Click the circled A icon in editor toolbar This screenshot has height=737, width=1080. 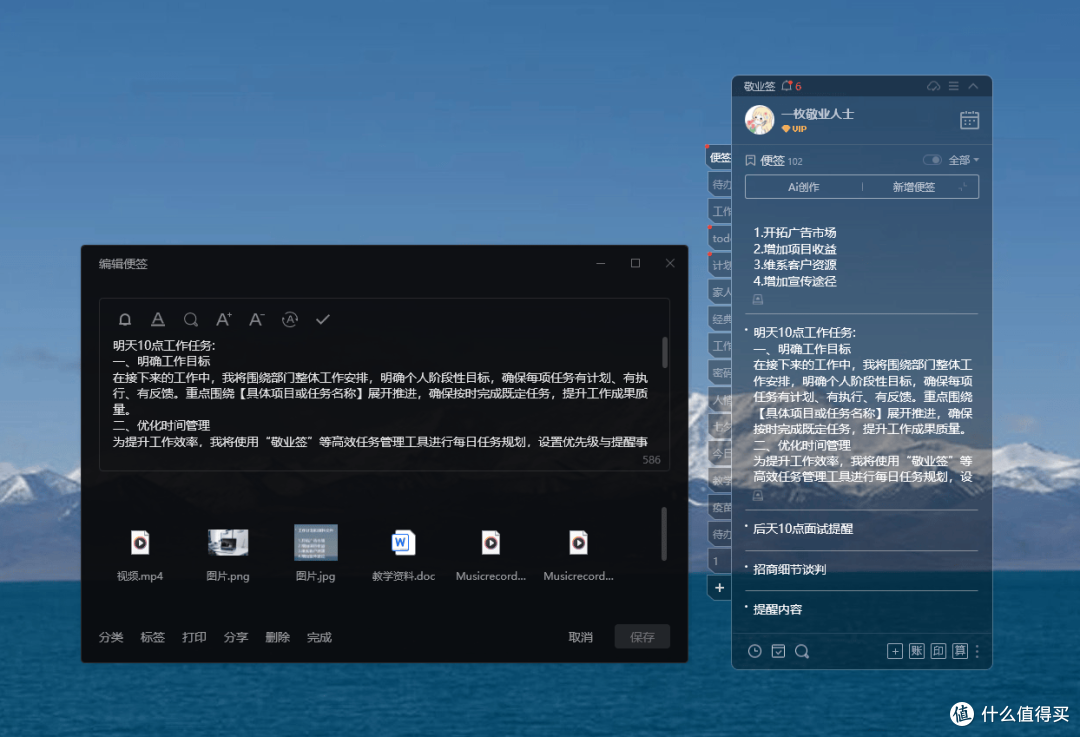[x=290, y=320]
